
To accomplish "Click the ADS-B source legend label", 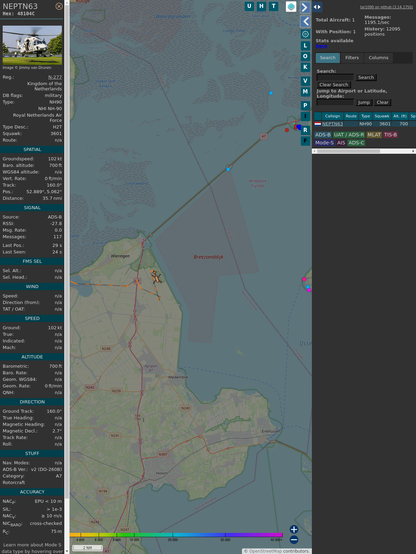I will point(323,135).
